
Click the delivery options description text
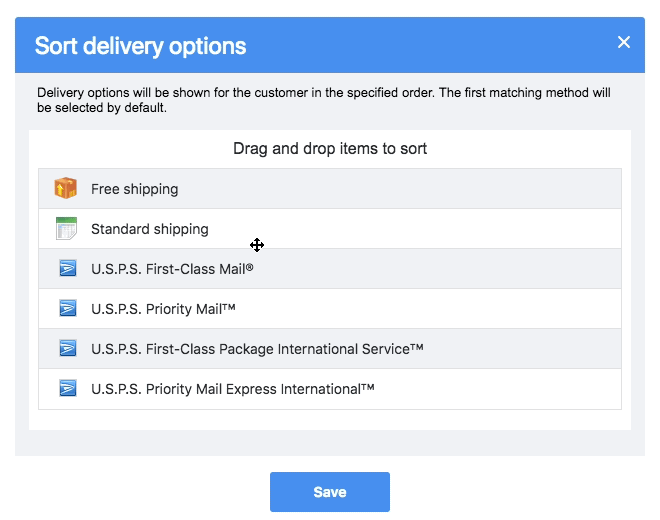coord(323,100)
